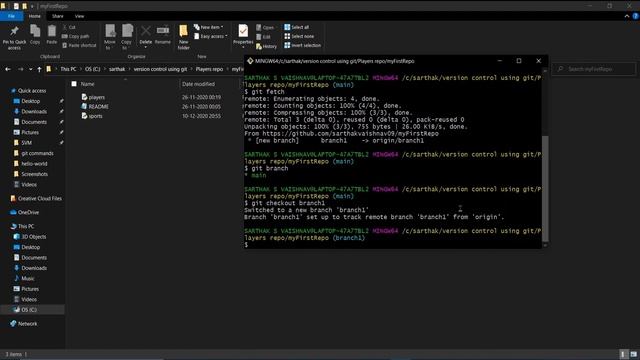This screenshot has height=360, width=640.
Task: Switch to the View ribbon tab
Action: (79, 16)
